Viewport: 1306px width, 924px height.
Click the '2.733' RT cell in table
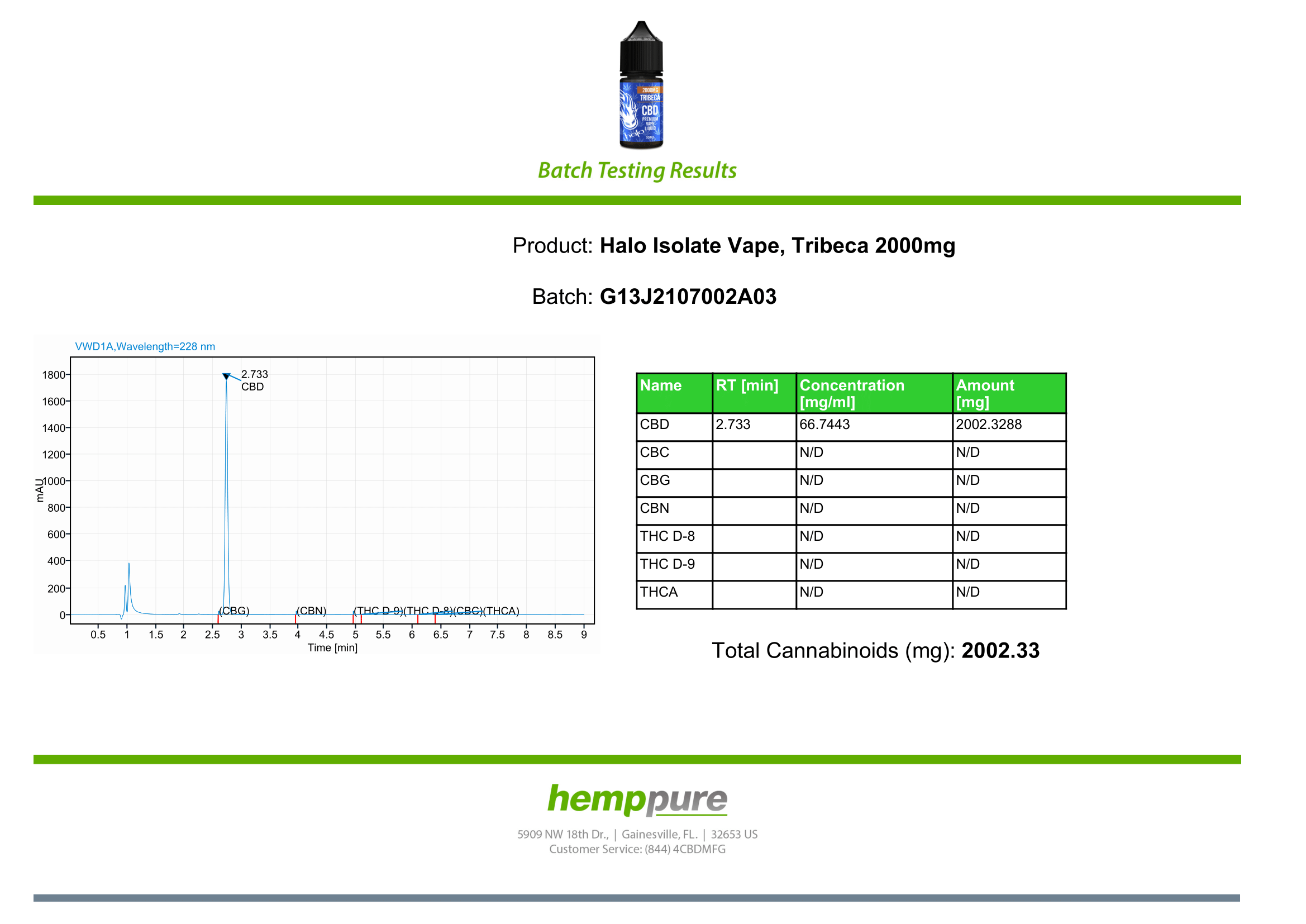tap(754, 427)
